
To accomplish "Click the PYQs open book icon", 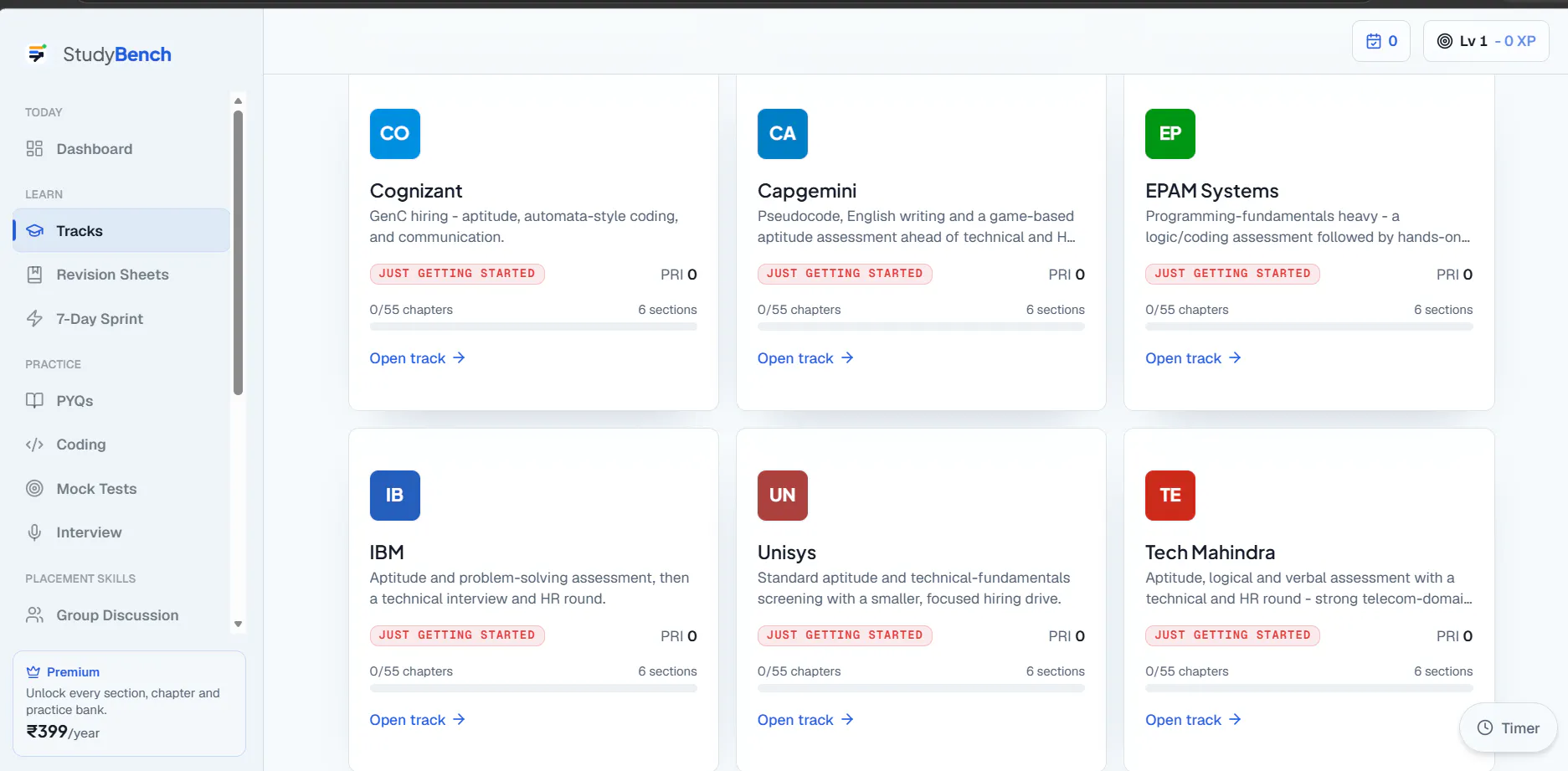I will click(x=34, y=401).
